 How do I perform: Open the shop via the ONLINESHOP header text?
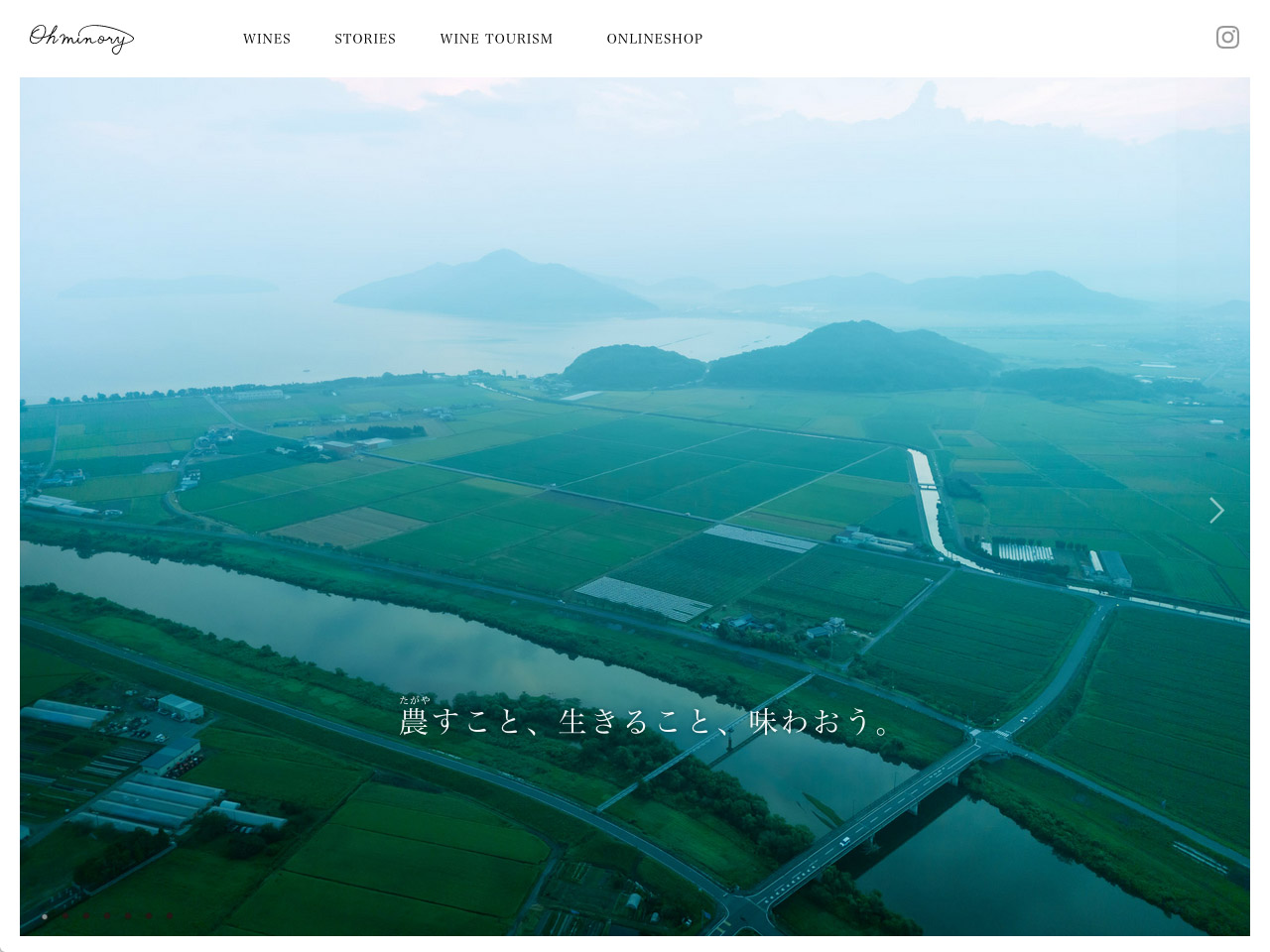pyautogui.click(x=655, y=39)
